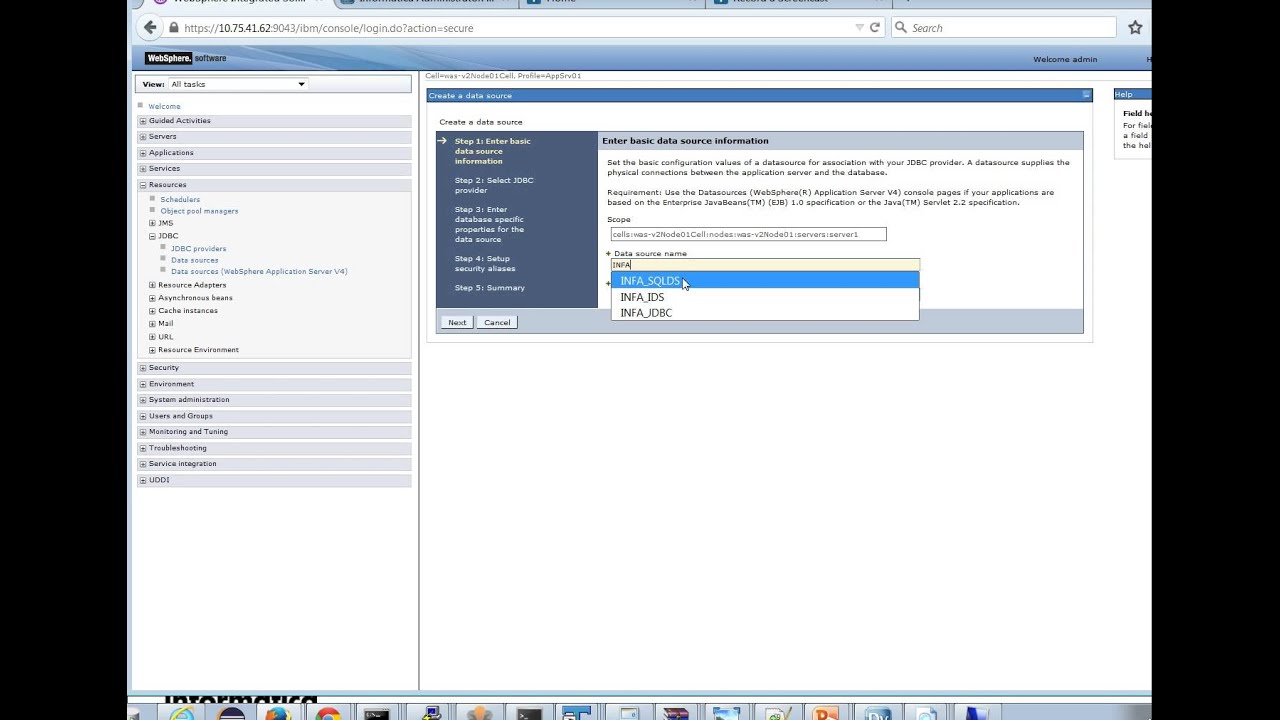Expand the Applications section

tap(142, 153)
